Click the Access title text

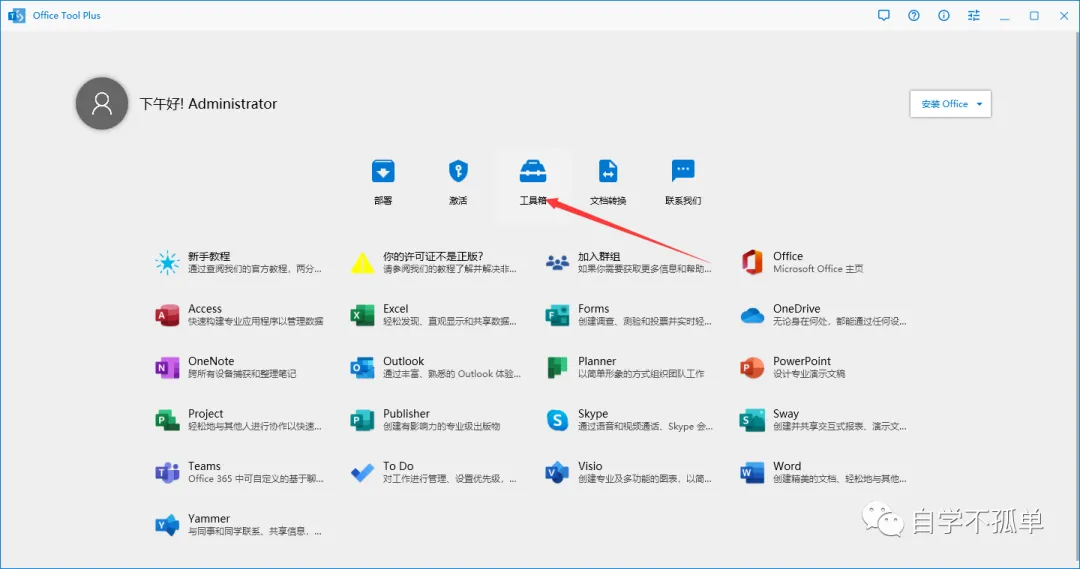pyautogui.click(x=205, y=309)
